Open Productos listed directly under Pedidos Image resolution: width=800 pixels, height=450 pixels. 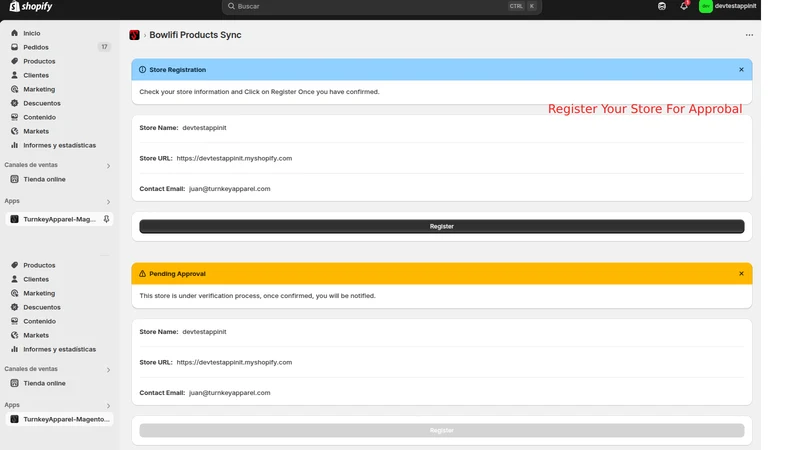point(39,61)
